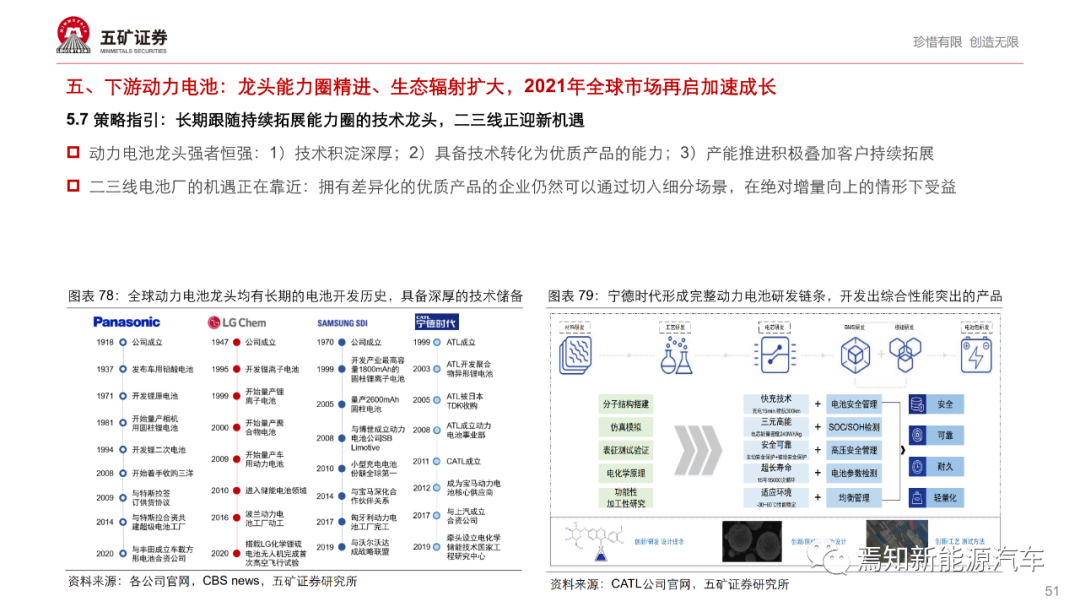
Task: Click CATL 2011 timeline marker
Action: (437, 462)
